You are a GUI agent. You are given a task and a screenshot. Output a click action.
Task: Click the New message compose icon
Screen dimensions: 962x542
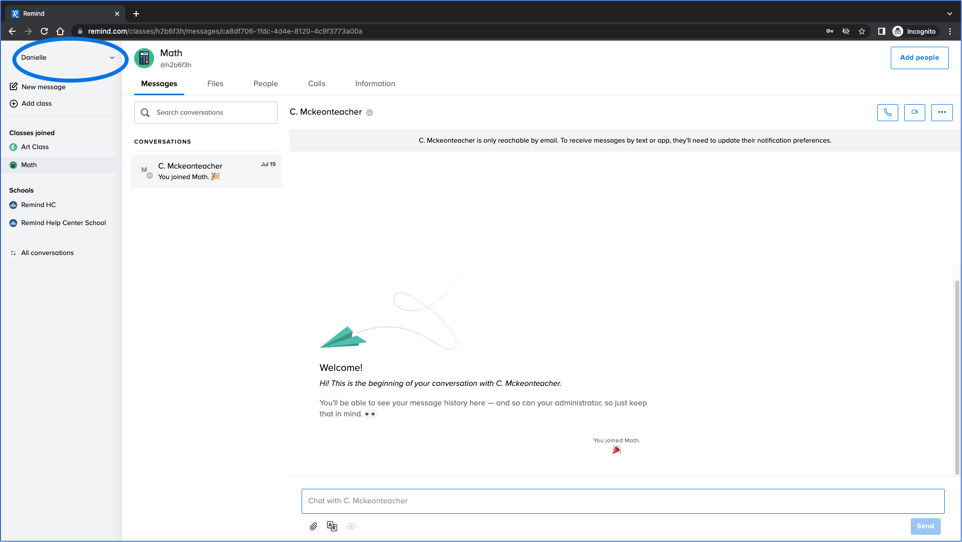pyautogui.click(x=14, y=87)
